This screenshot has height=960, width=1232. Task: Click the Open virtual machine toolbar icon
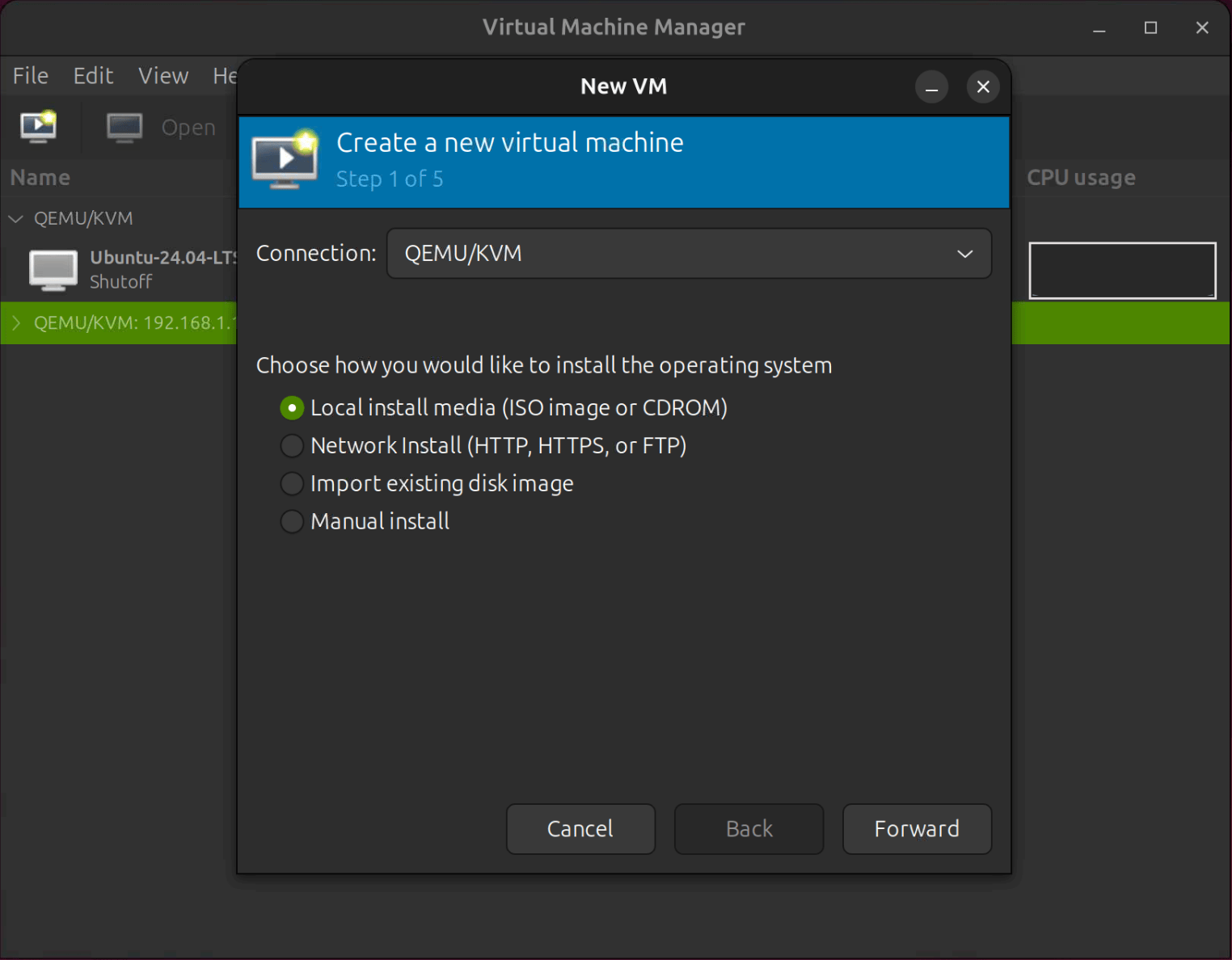point(124,127)
